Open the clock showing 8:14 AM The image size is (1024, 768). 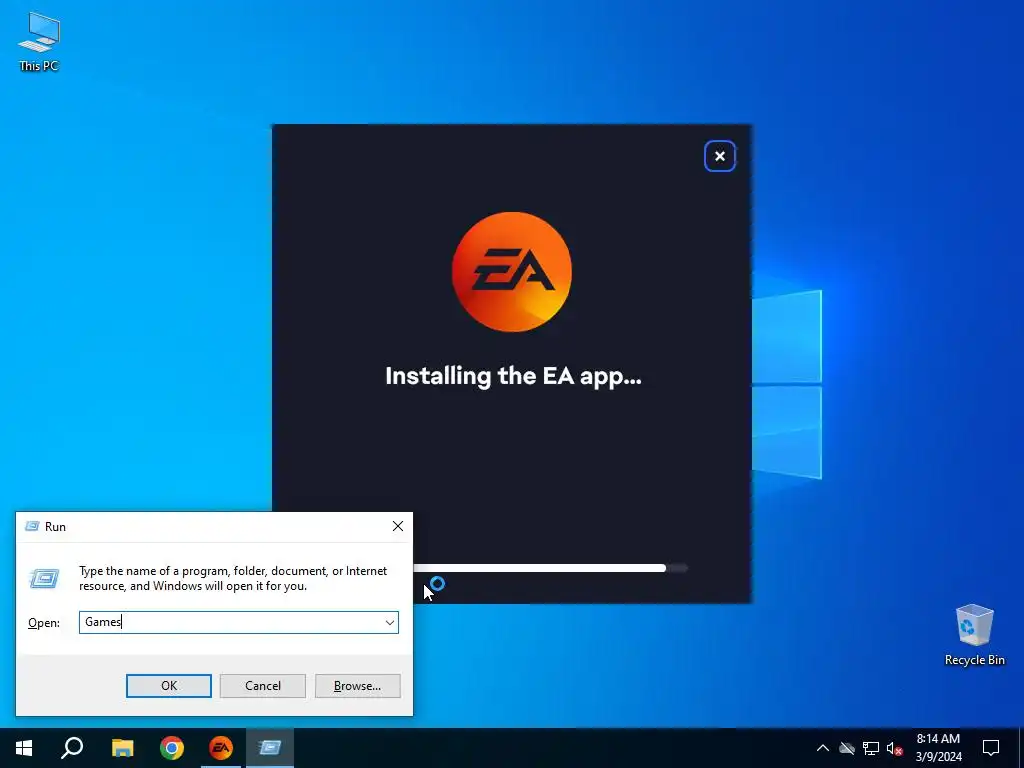[x=938, y=748]
